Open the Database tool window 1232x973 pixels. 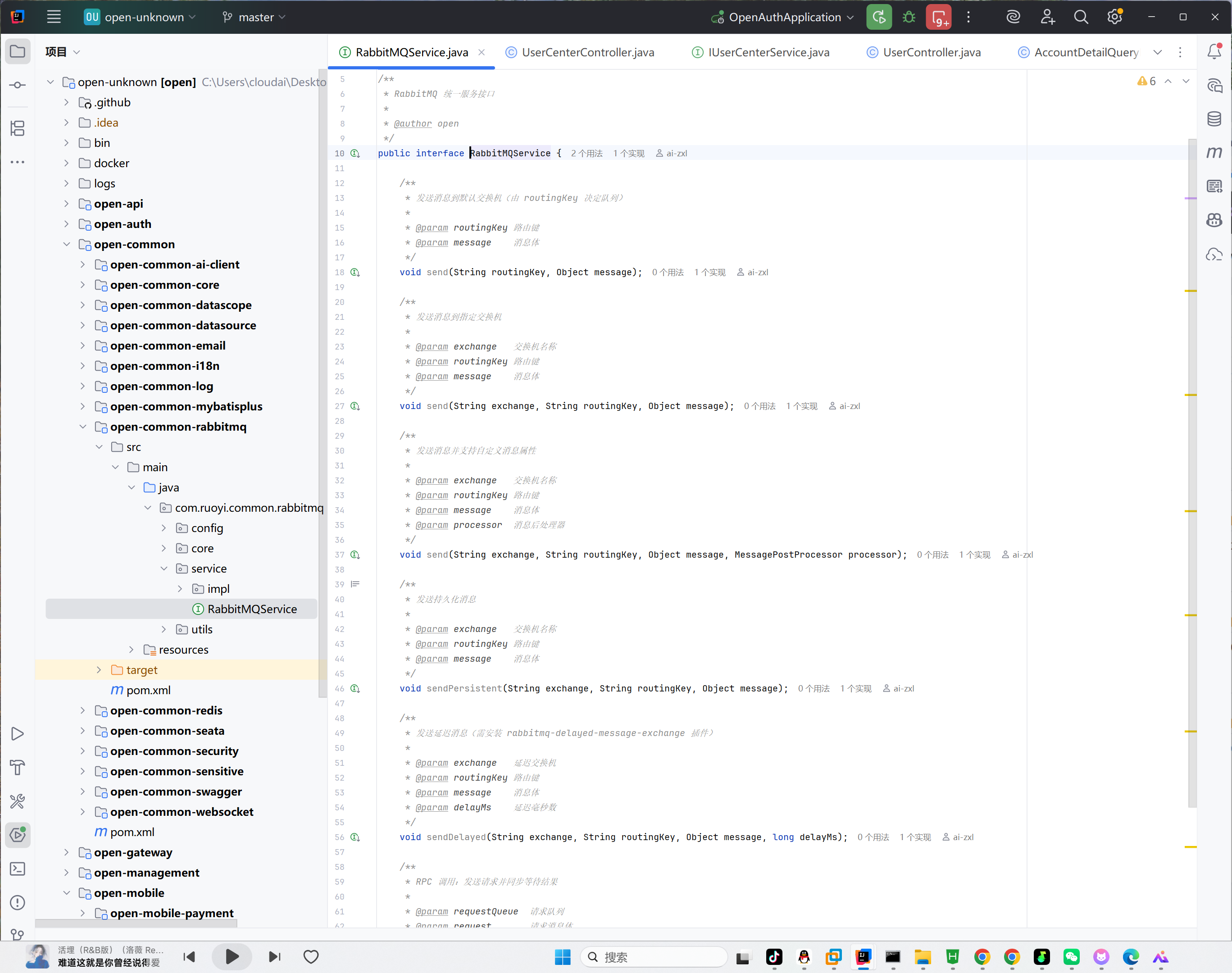1214,119
